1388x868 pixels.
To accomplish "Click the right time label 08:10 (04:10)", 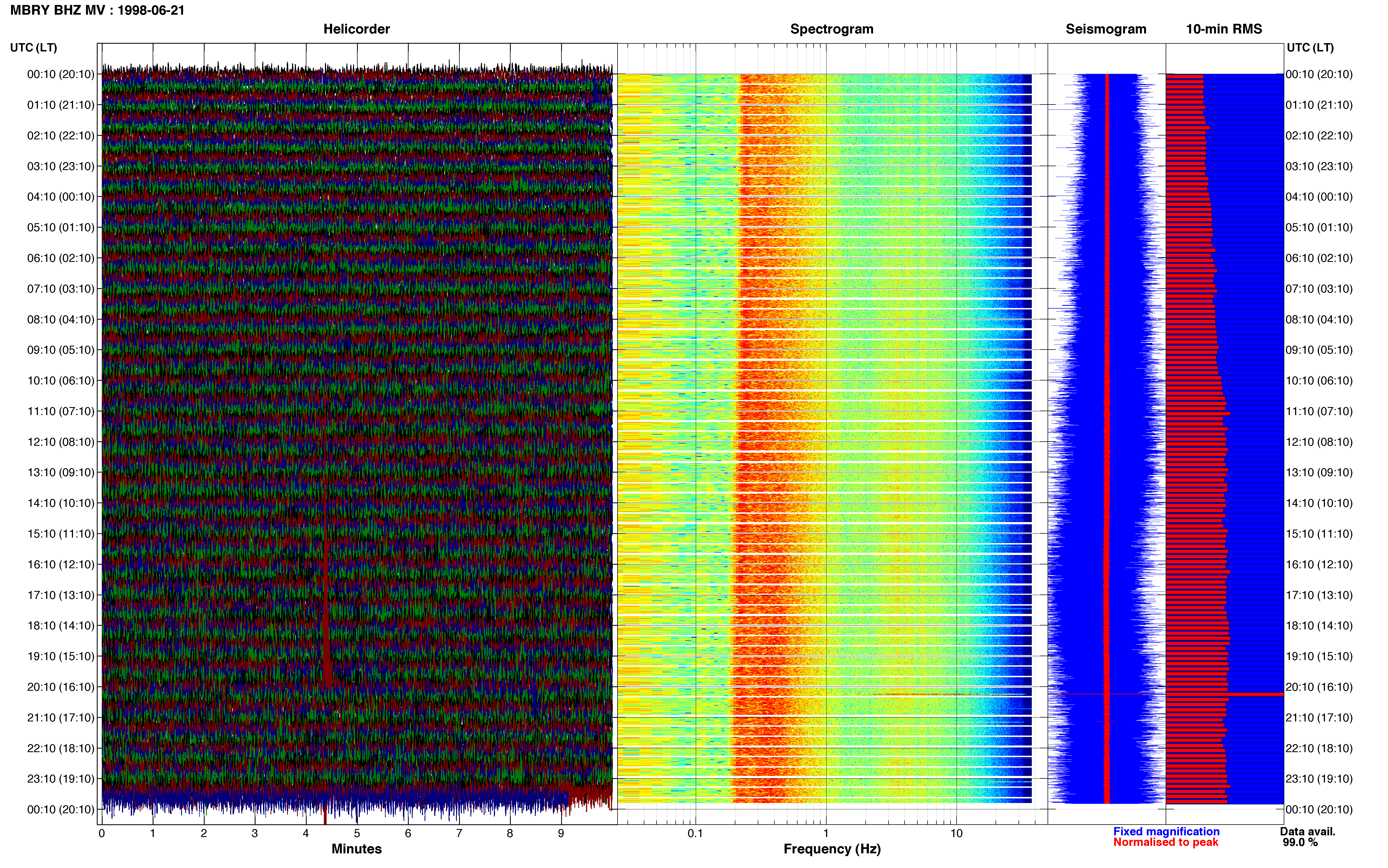I will point(1319,319).
